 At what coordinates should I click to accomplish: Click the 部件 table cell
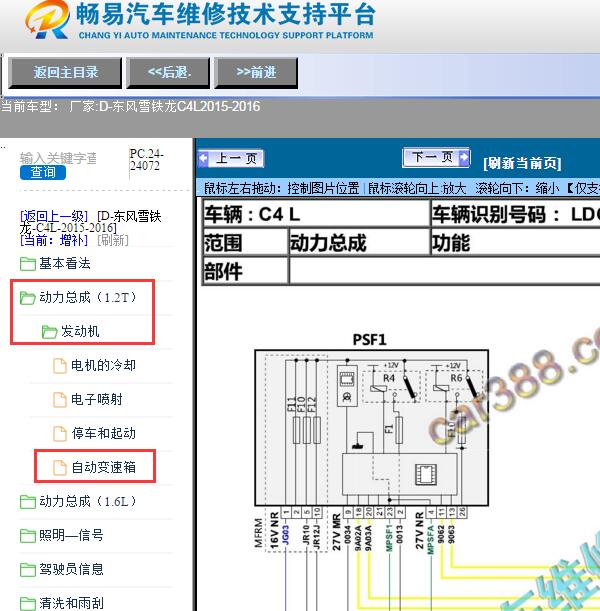(245, 271)
